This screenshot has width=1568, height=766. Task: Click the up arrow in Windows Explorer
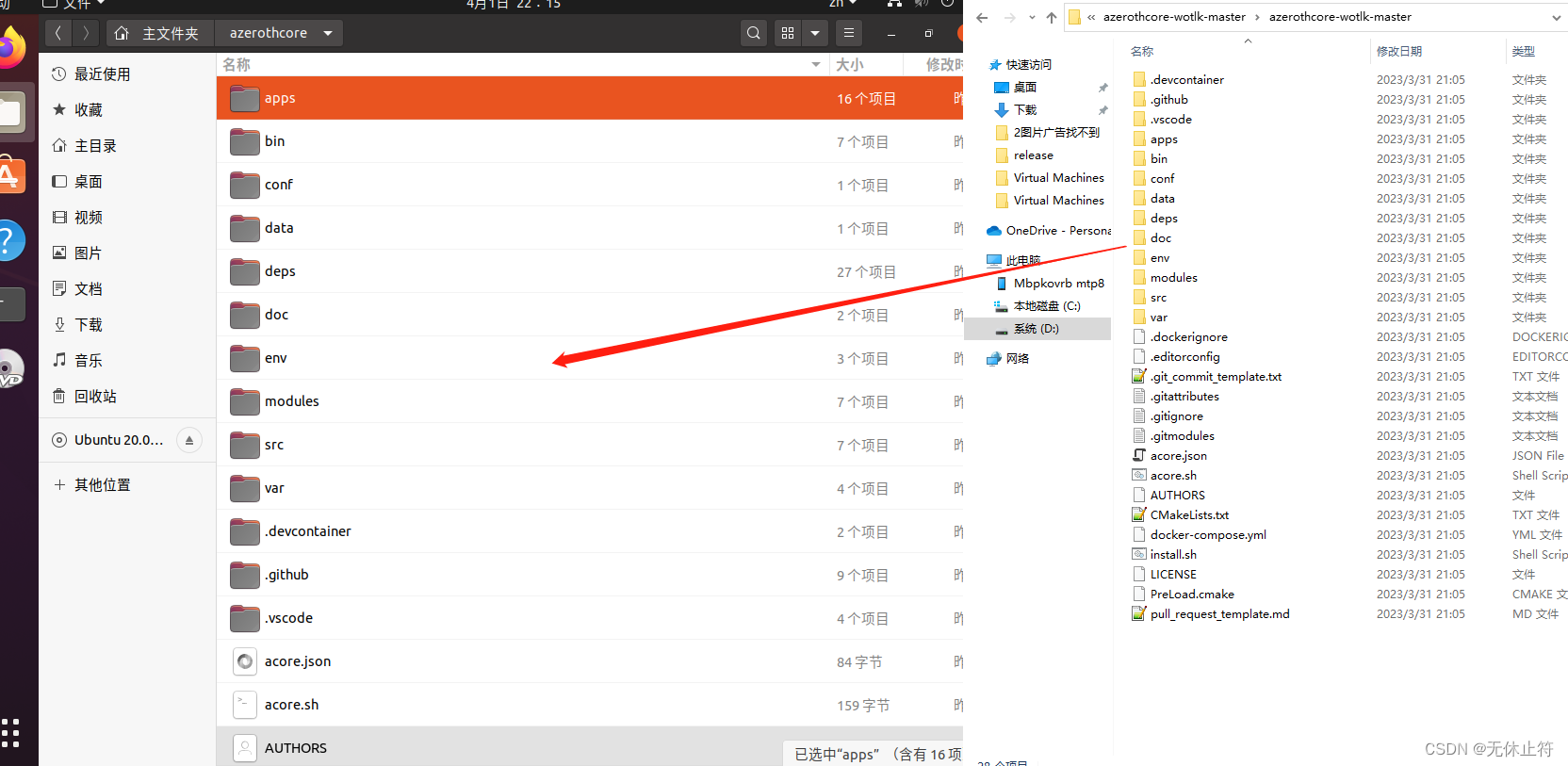click(1052, 17)
